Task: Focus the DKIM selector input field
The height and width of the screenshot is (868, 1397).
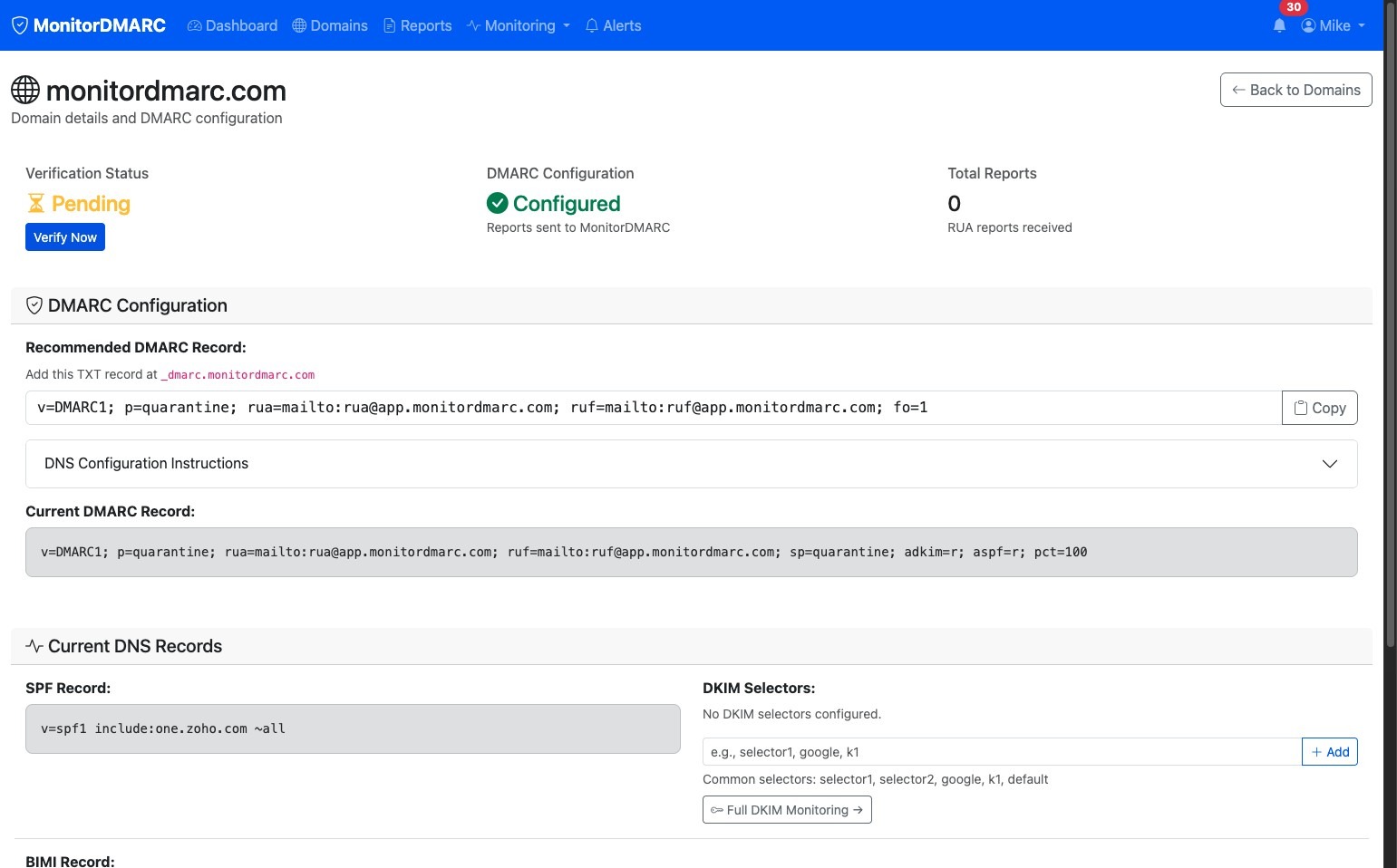Action: (x=1002, y=752)
